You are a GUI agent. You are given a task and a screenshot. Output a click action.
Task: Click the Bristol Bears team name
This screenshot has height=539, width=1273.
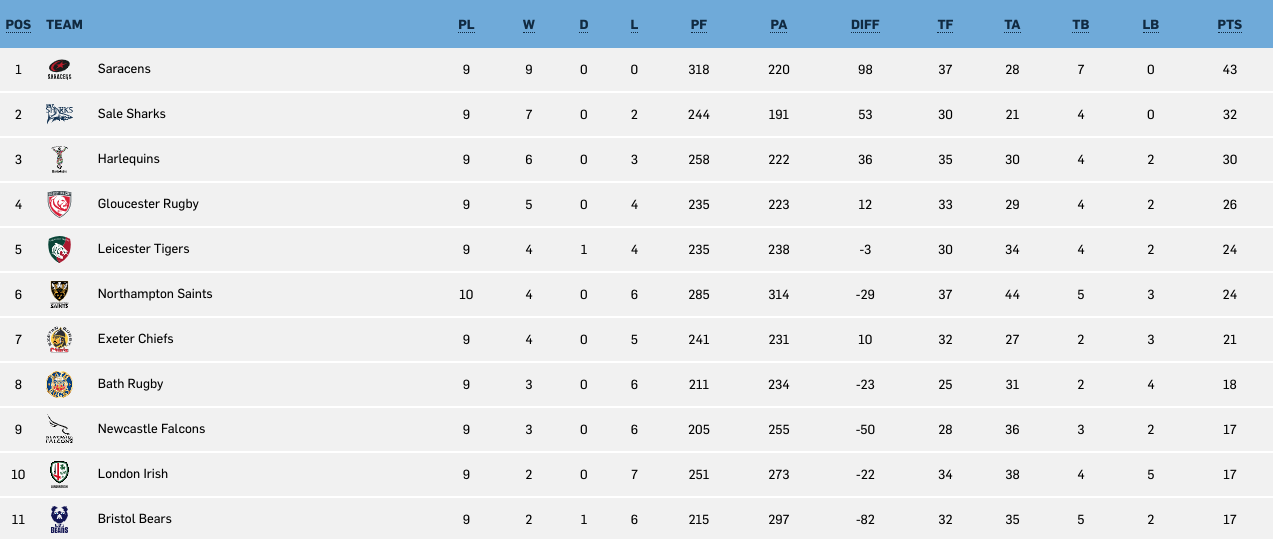pyautogui.click(x=135, y=519)
